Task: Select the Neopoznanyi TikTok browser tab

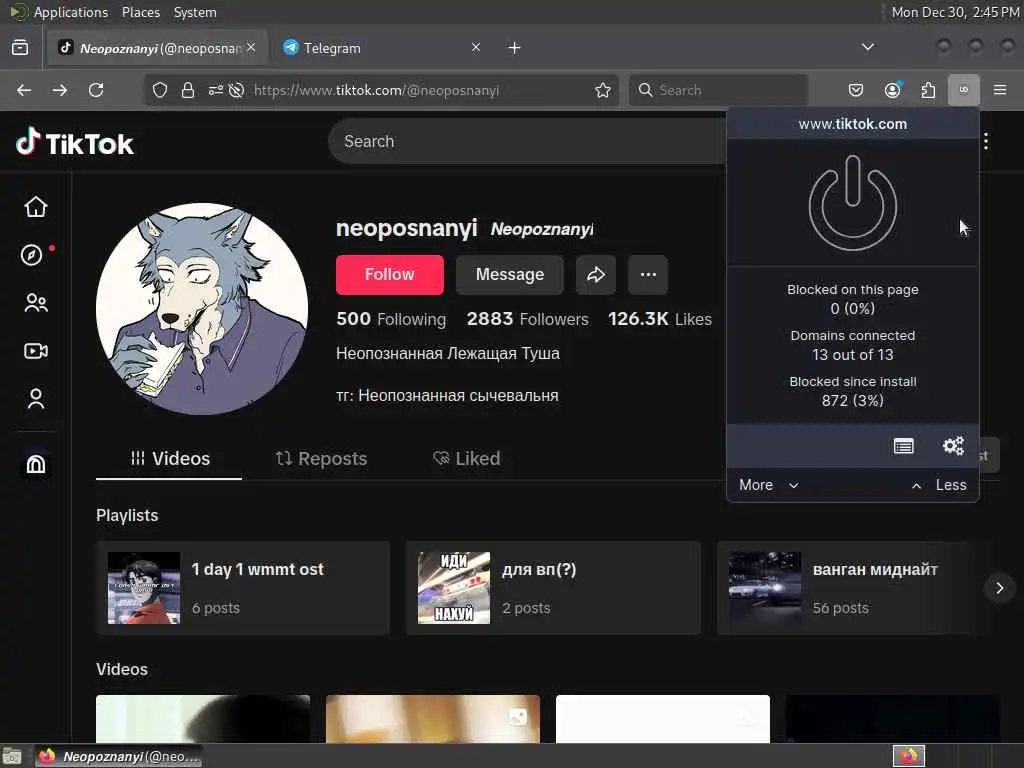Action: tap(157, 48)
